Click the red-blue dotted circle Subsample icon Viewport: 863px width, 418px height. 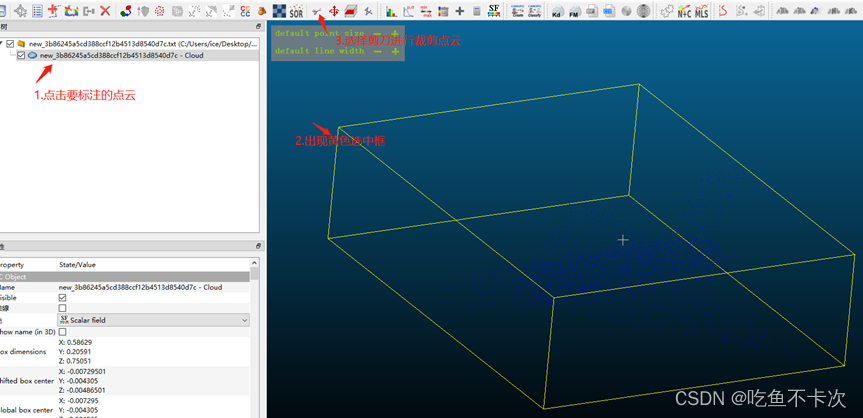coord(160,10)
